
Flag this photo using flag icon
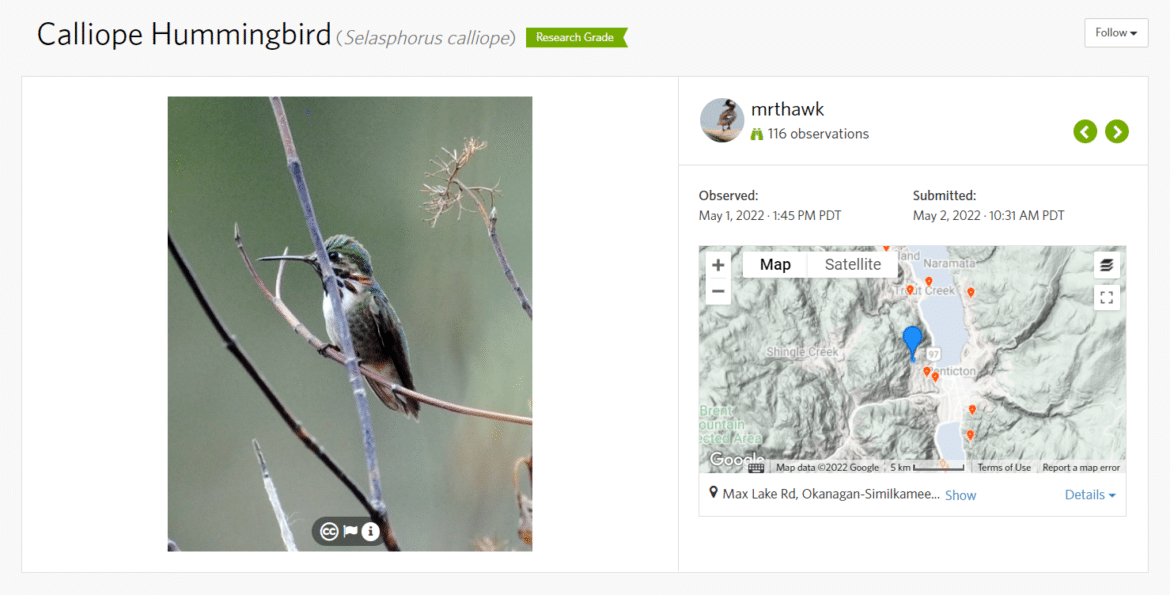[x=350, y=532]
